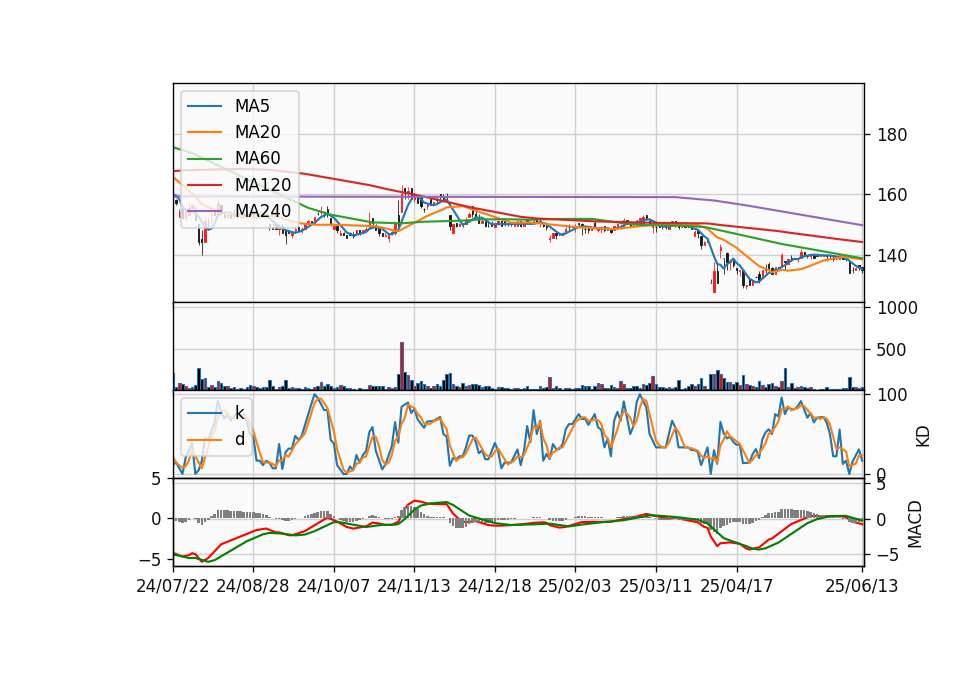This screenshot has width=960, height=690.
Task: Click the MA120 red legend line sample
Action: (204, 184)
